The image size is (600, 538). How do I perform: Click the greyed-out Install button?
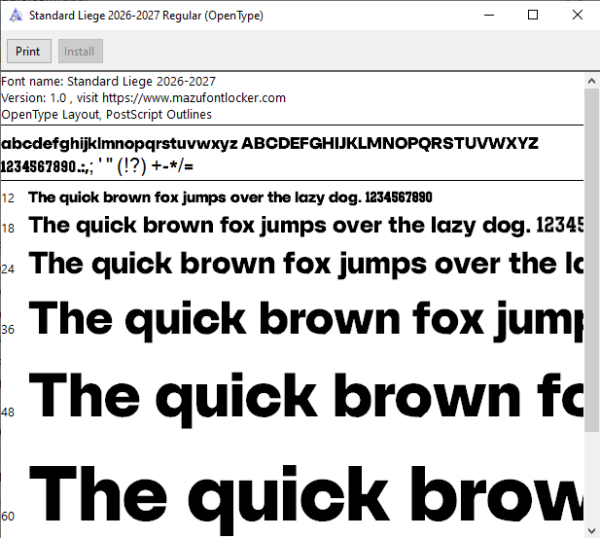tap(80, 51)
